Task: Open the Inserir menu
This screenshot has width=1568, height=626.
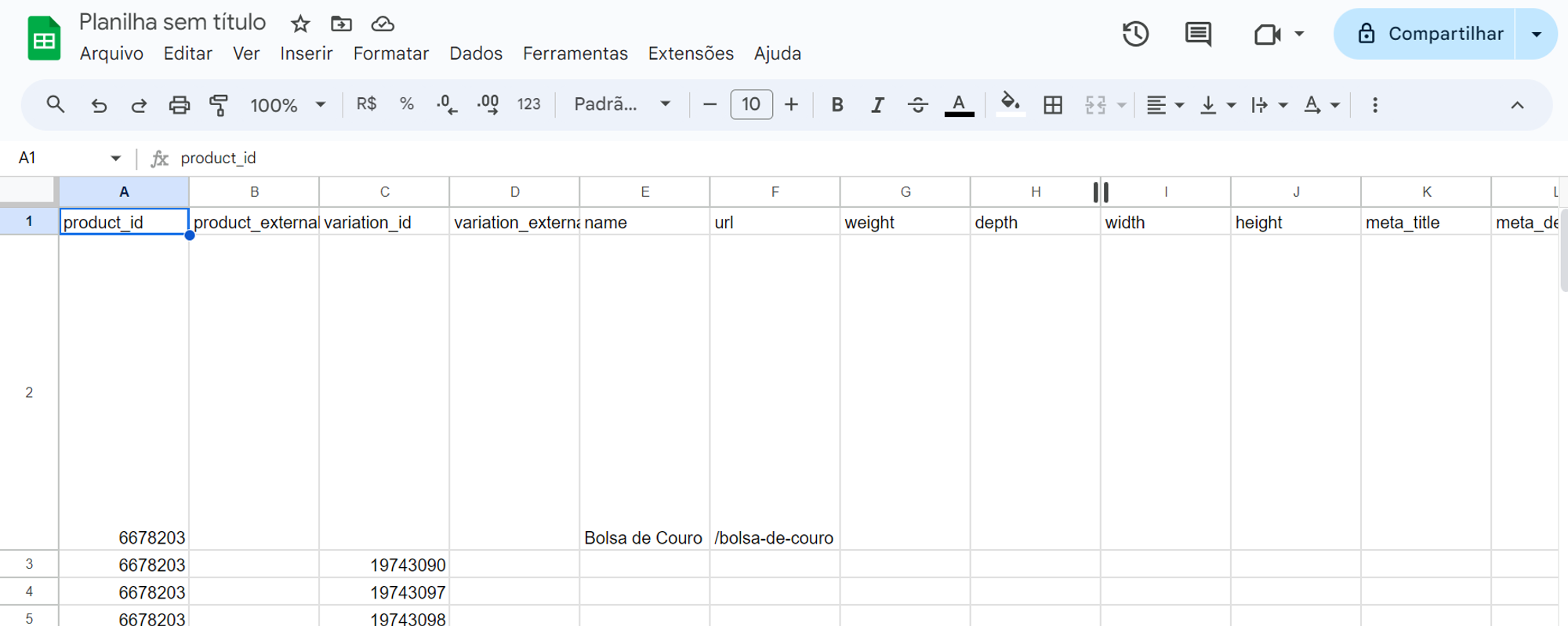Action: tap(306, 53)
